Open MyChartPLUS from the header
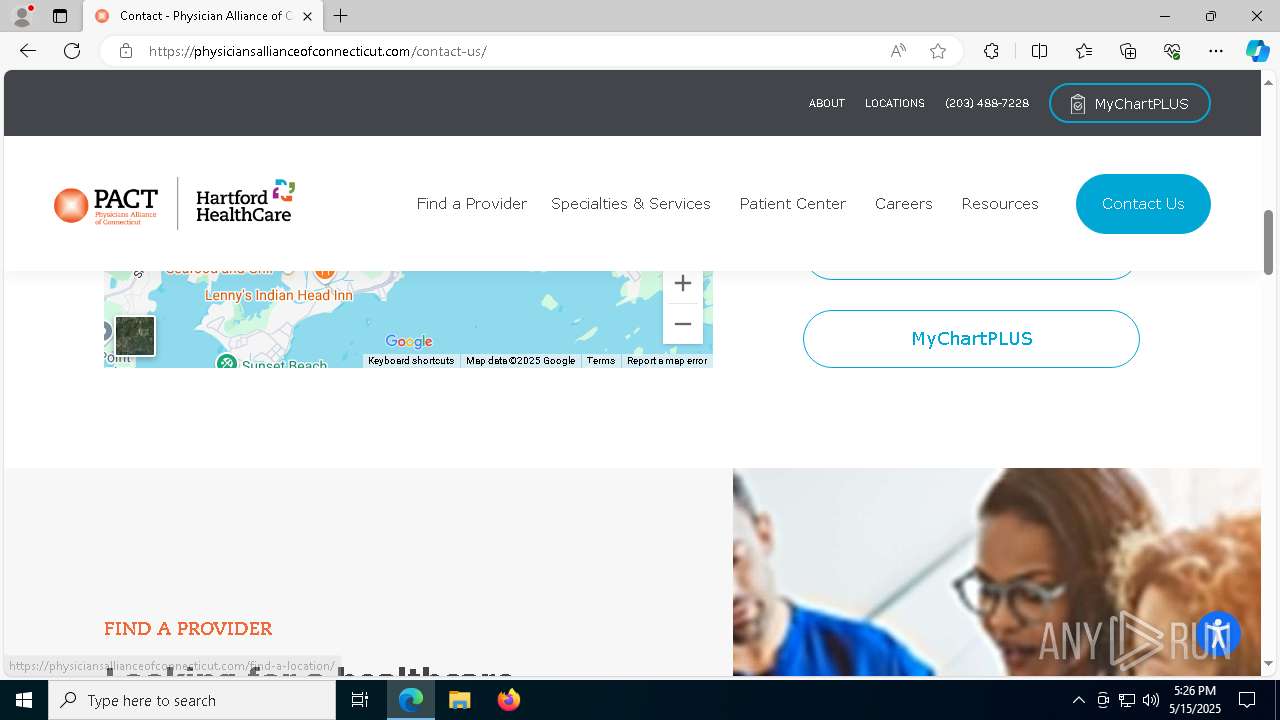1280x720 pixels. 1130,104
